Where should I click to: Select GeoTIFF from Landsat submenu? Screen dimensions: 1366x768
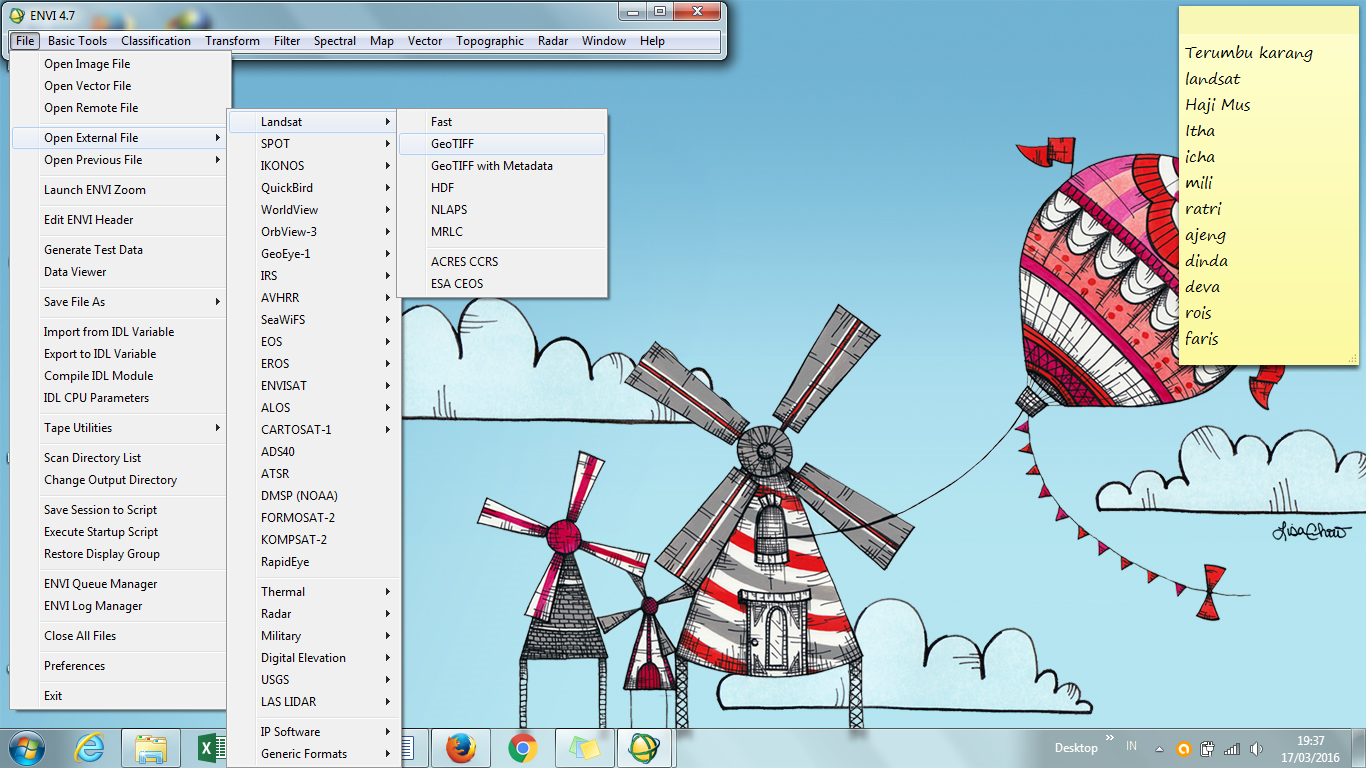click(x=502, y=144)
